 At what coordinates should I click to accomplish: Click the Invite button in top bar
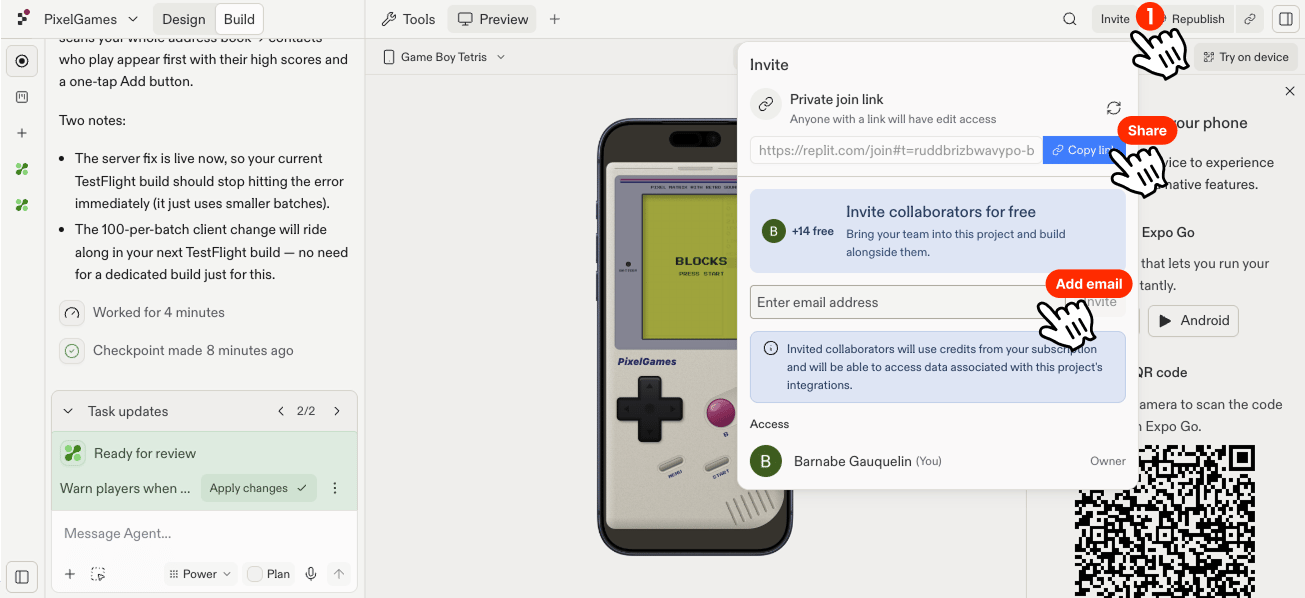(x=1114, y=19)
